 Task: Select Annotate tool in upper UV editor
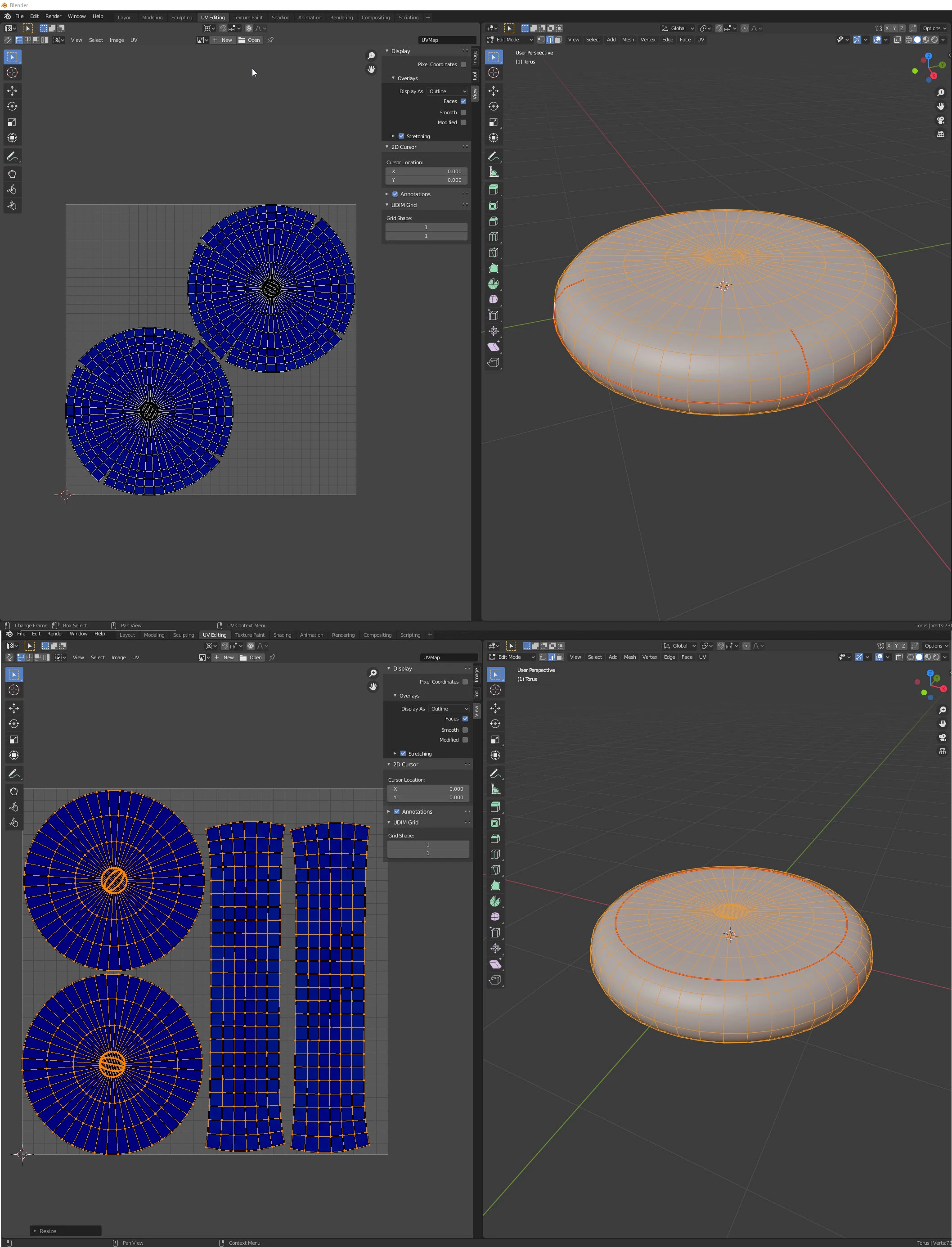click(12, 157)
